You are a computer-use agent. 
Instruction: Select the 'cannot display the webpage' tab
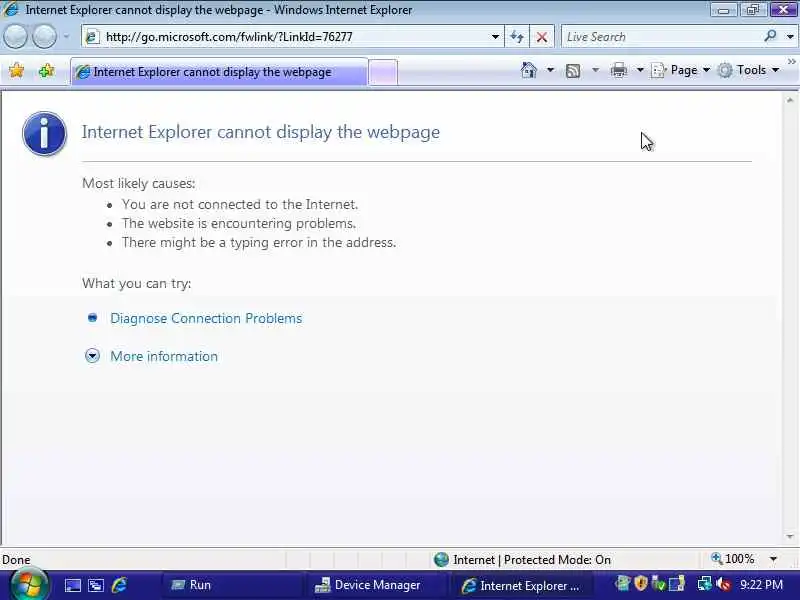[219, 72]
